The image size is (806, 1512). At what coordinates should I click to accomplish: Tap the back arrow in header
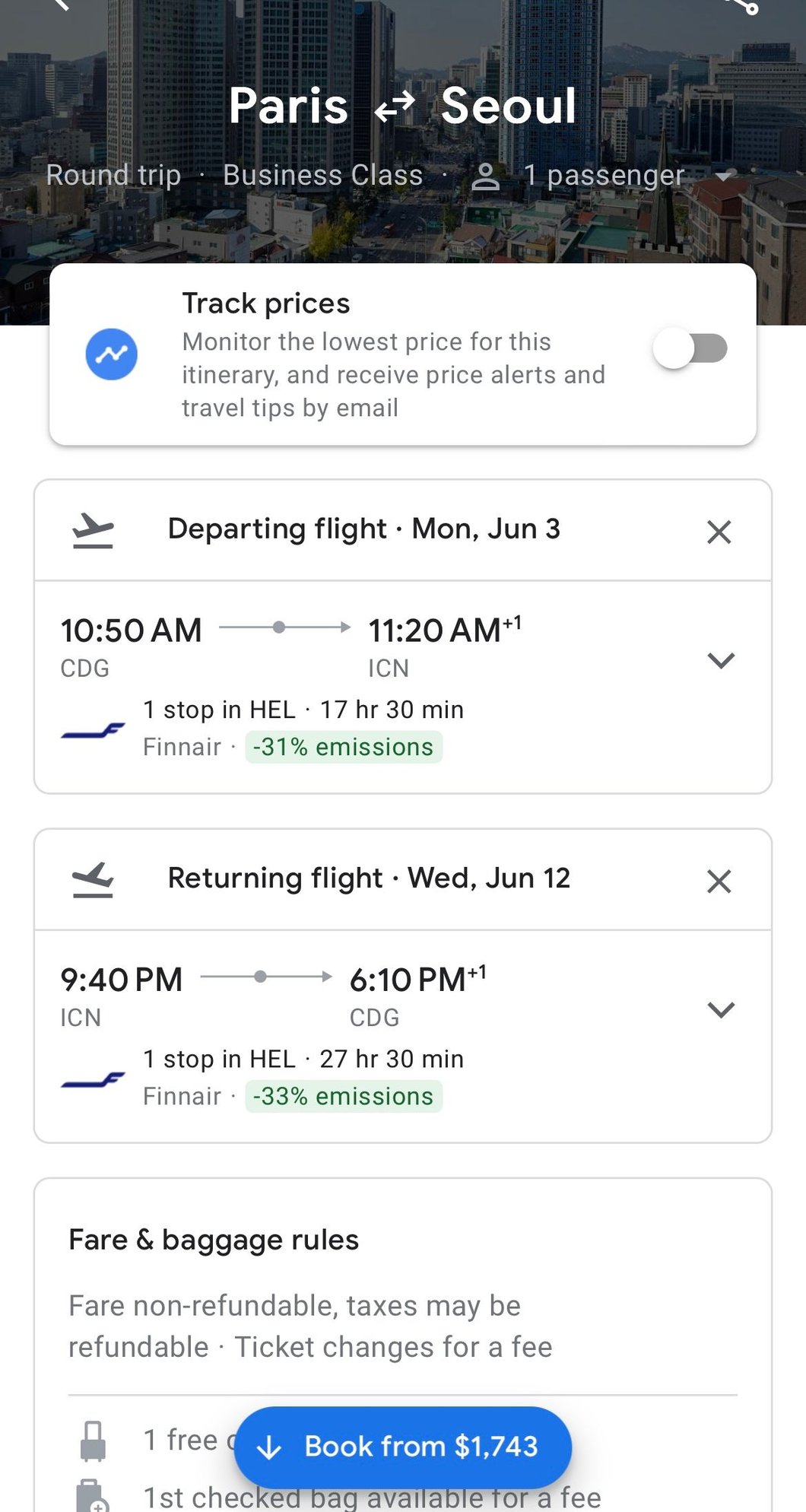(x=61, y=5)
